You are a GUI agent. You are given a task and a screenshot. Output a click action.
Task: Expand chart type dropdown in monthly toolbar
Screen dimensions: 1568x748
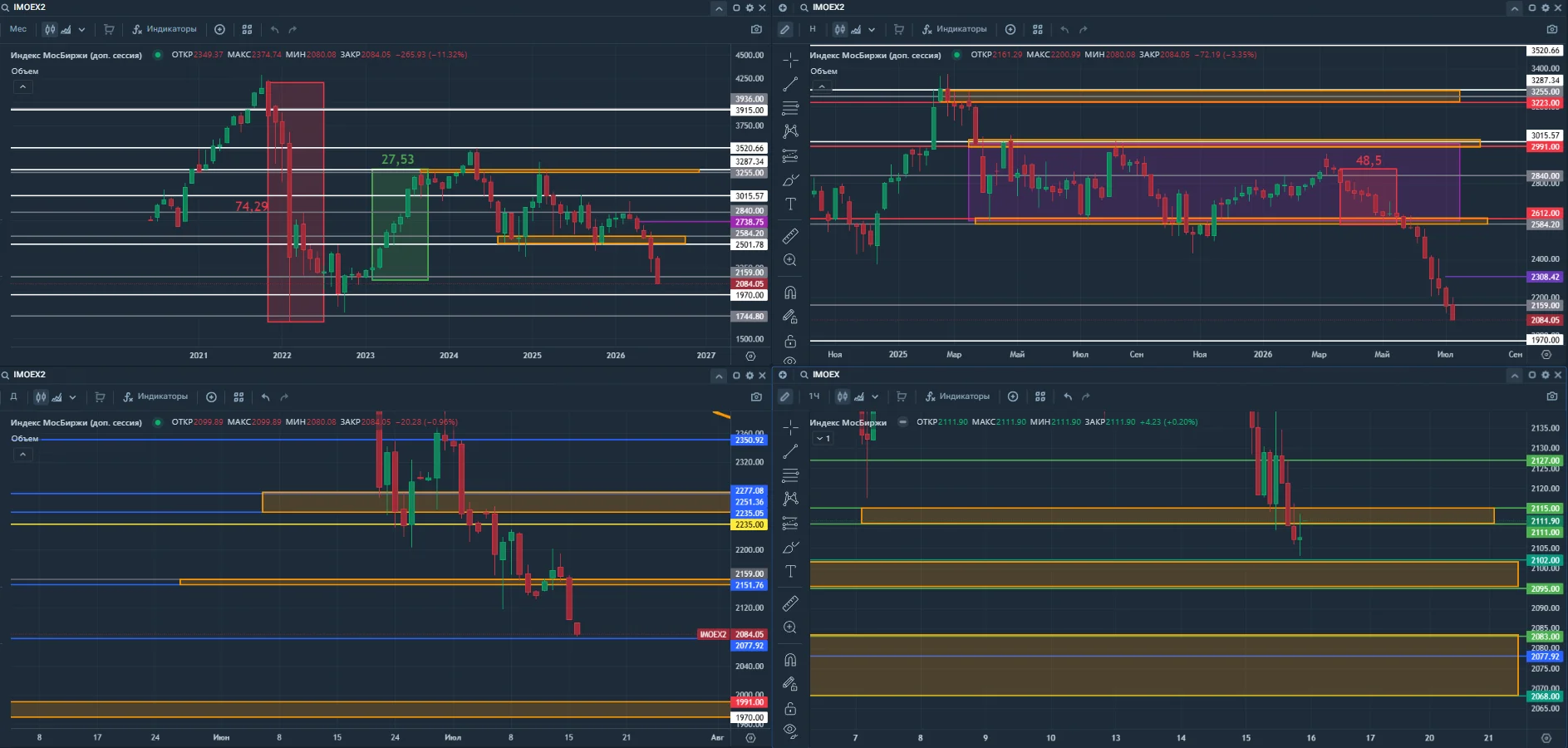pos(81,29)
